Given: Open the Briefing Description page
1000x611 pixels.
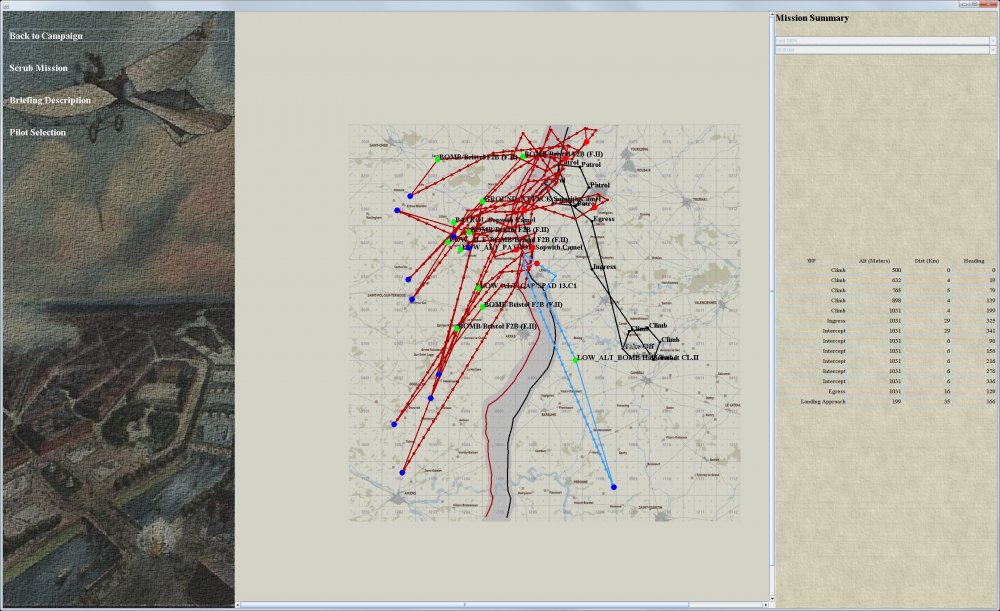Looking at the screenshot, I should pyautogui.click(x=50, y=100).
